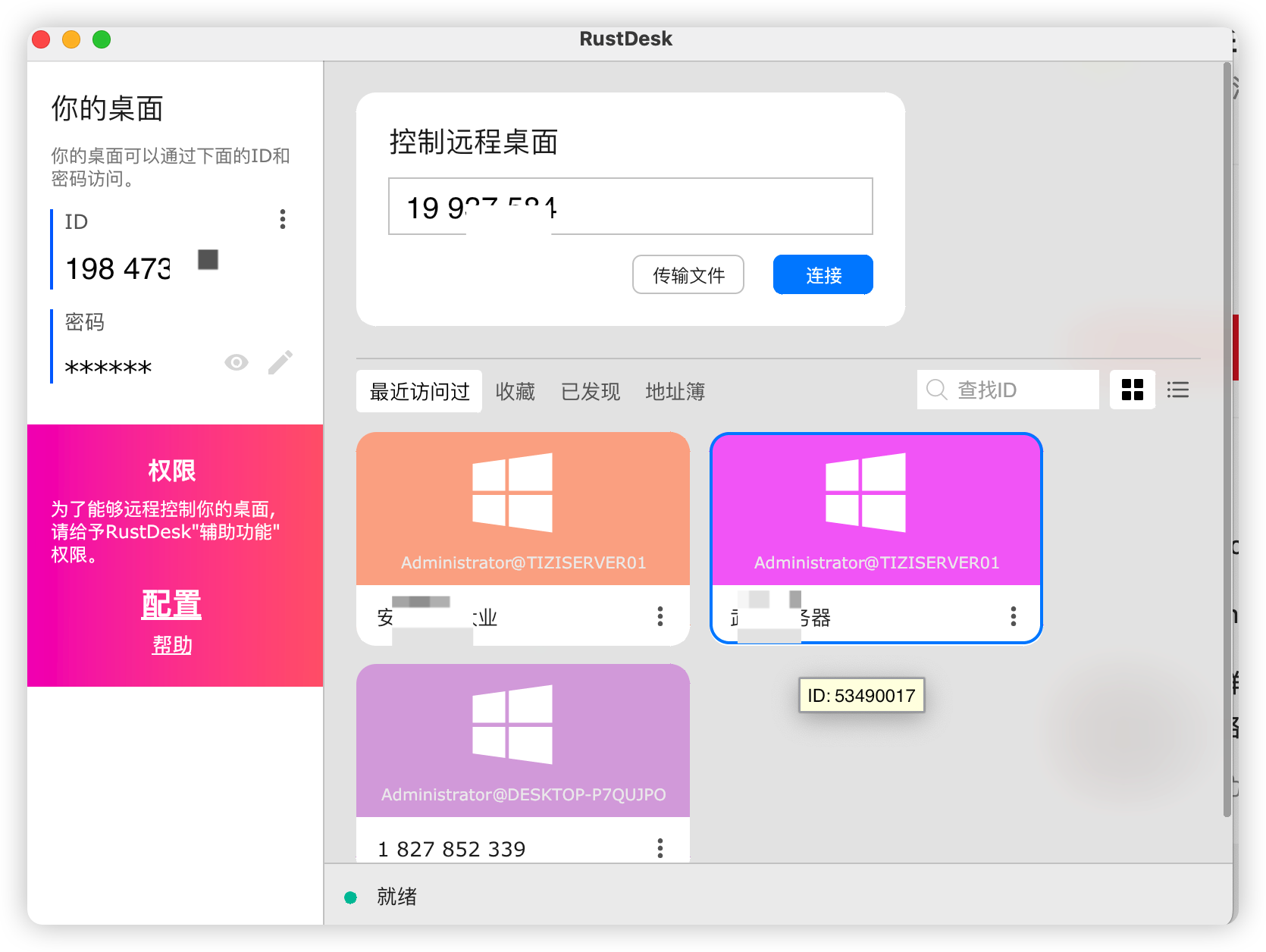Switch to grid view layout
This screenshot has width=1266, height=952.
(1132, 390)
